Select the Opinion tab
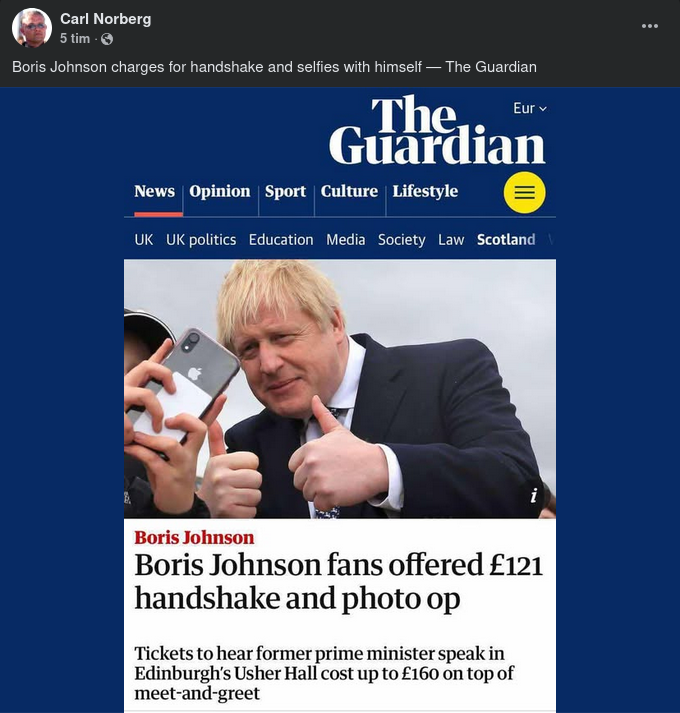Image resolution: width=680 pixels, height=713 pixels. pyautogui.click(x=220, y=191)
